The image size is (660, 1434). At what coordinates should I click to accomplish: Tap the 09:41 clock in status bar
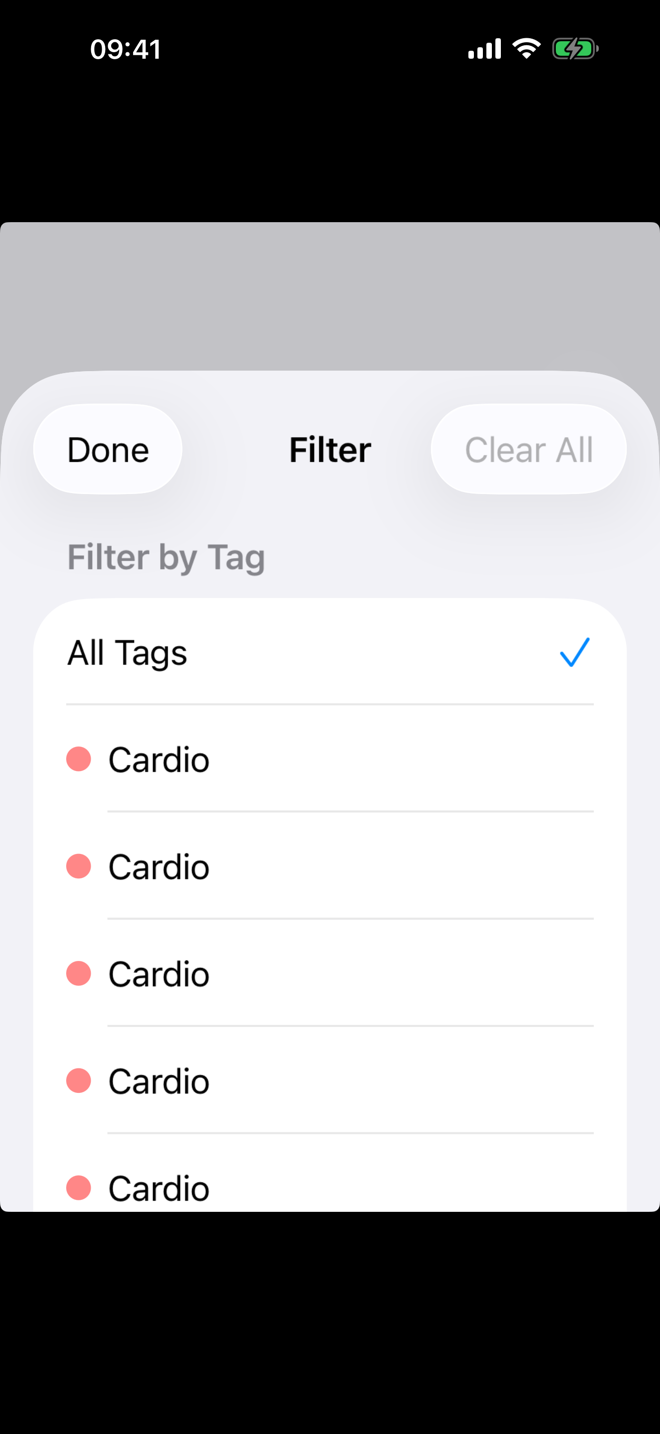pyautogui.click(x=125, y=49)
